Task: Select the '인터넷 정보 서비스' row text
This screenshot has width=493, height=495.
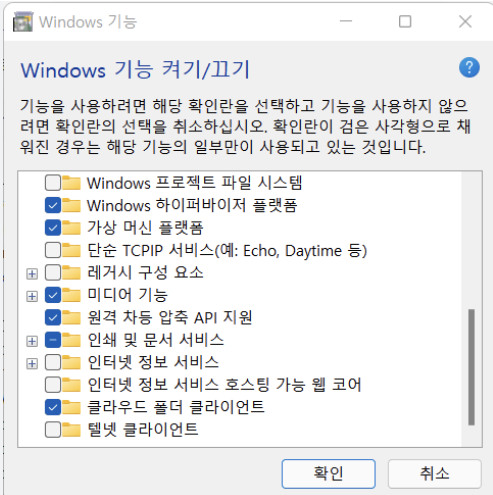Action: [153, 362]
